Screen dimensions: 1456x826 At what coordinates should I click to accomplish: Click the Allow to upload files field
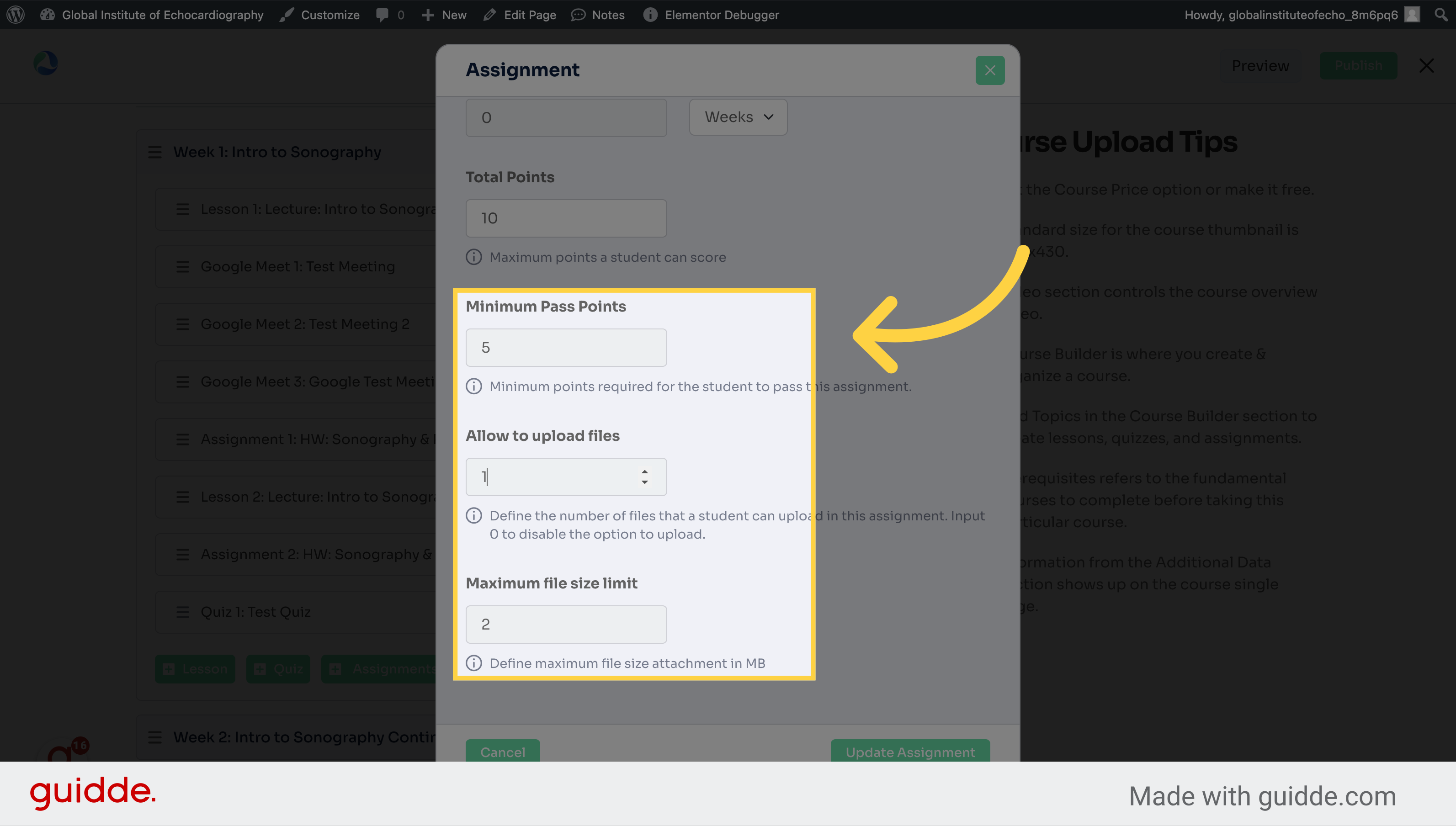click(x=566, y=477)
